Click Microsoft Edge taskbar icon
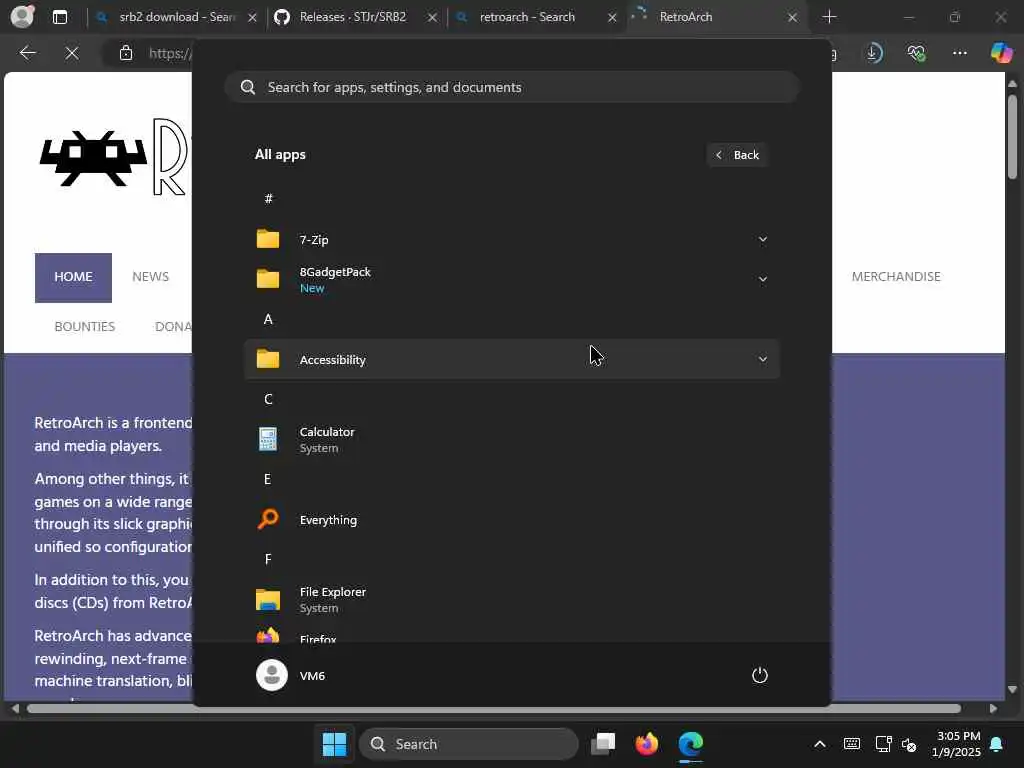The image size is (1024, 768). tap(690, 744)
